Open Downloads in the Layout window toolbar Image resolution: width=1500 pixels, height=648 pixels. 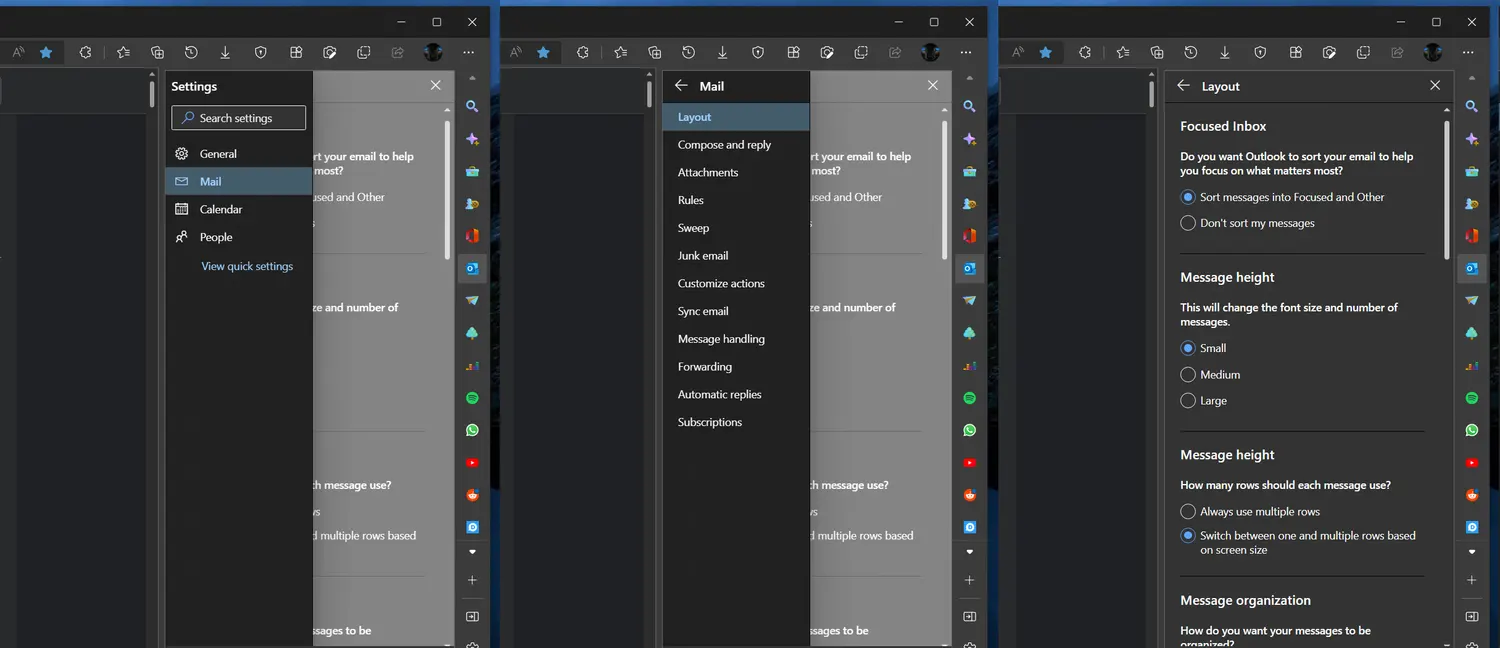(1224, 53)
